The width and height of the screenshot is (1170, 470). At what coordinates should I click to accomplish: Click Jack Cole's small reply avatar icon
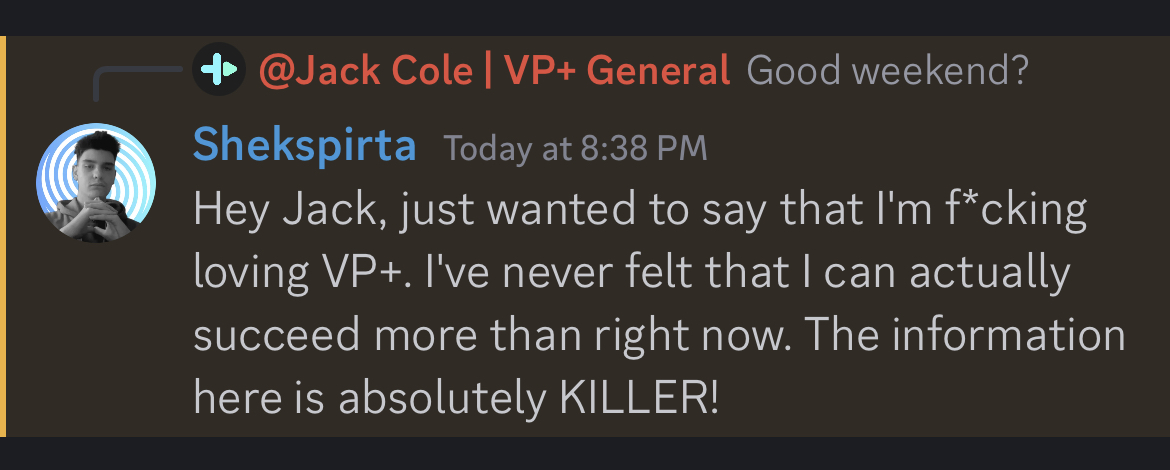220,70
